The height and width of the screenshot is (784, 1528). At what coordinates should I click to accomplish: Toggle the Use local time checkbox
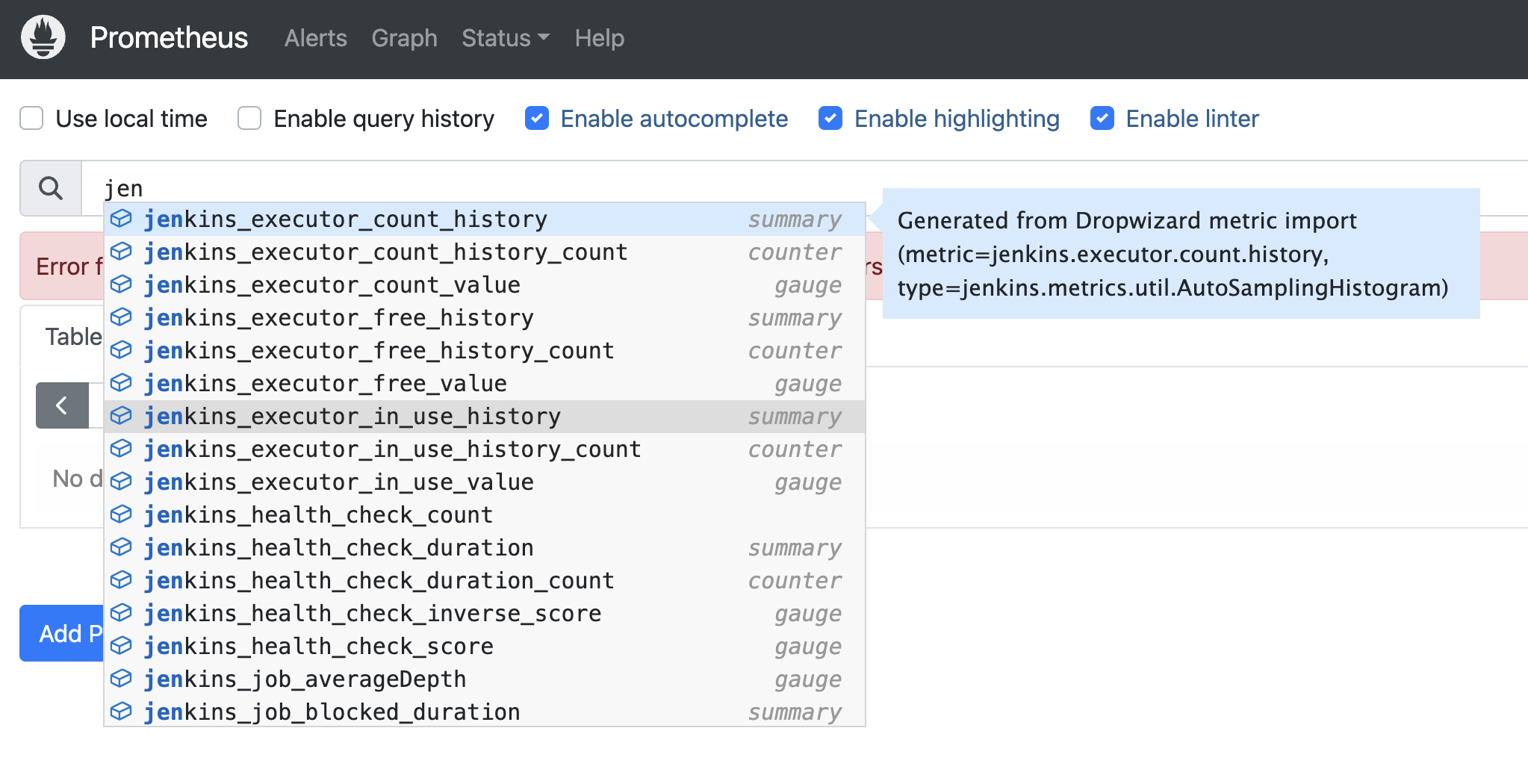31,118
